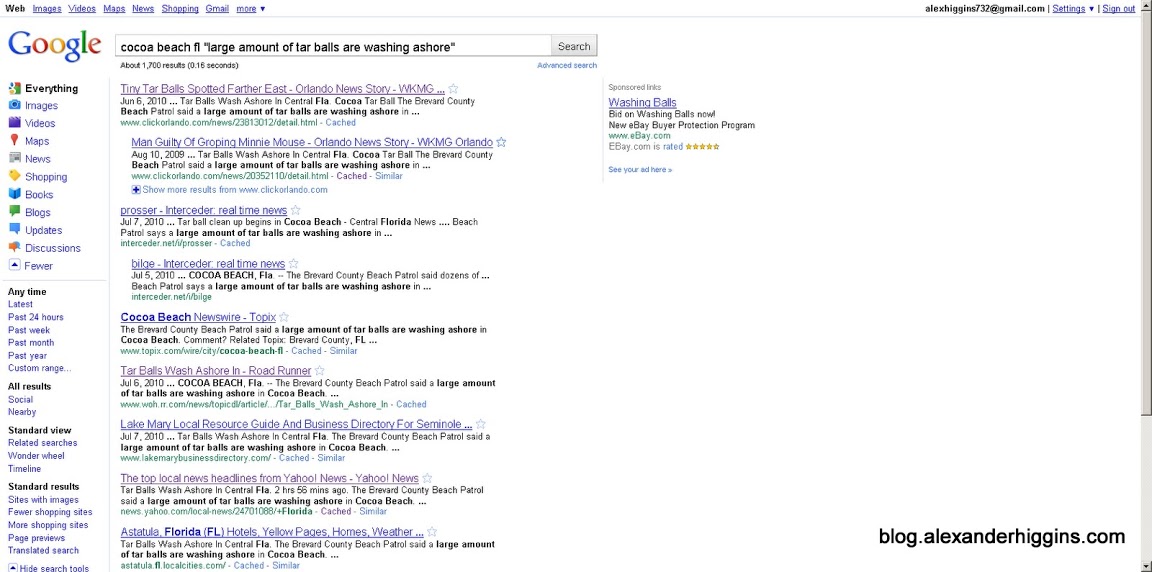Open the Videos tab in top navigation
Screen dimensions: 1152x572
[82, 9]
